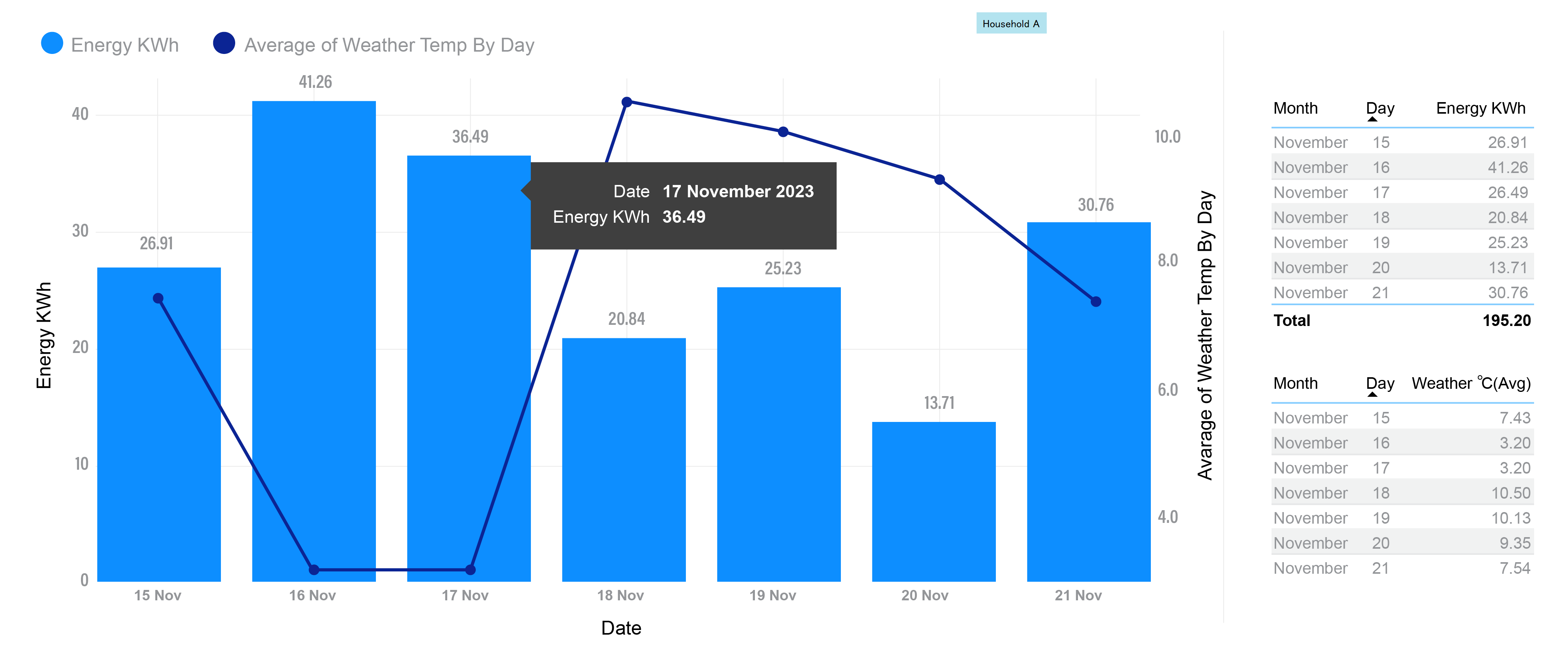Toggle Day sort arrow in Energy KWh table
The width and height of the screenshot is (1568, 672).
click(x=1372, y=119)
